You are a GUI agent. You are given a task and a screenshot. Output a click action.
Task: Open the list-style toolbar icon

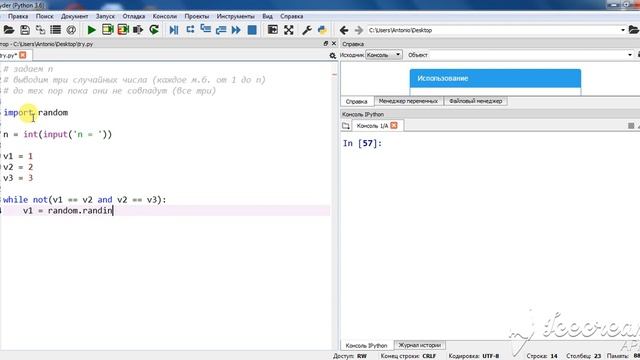56,30
